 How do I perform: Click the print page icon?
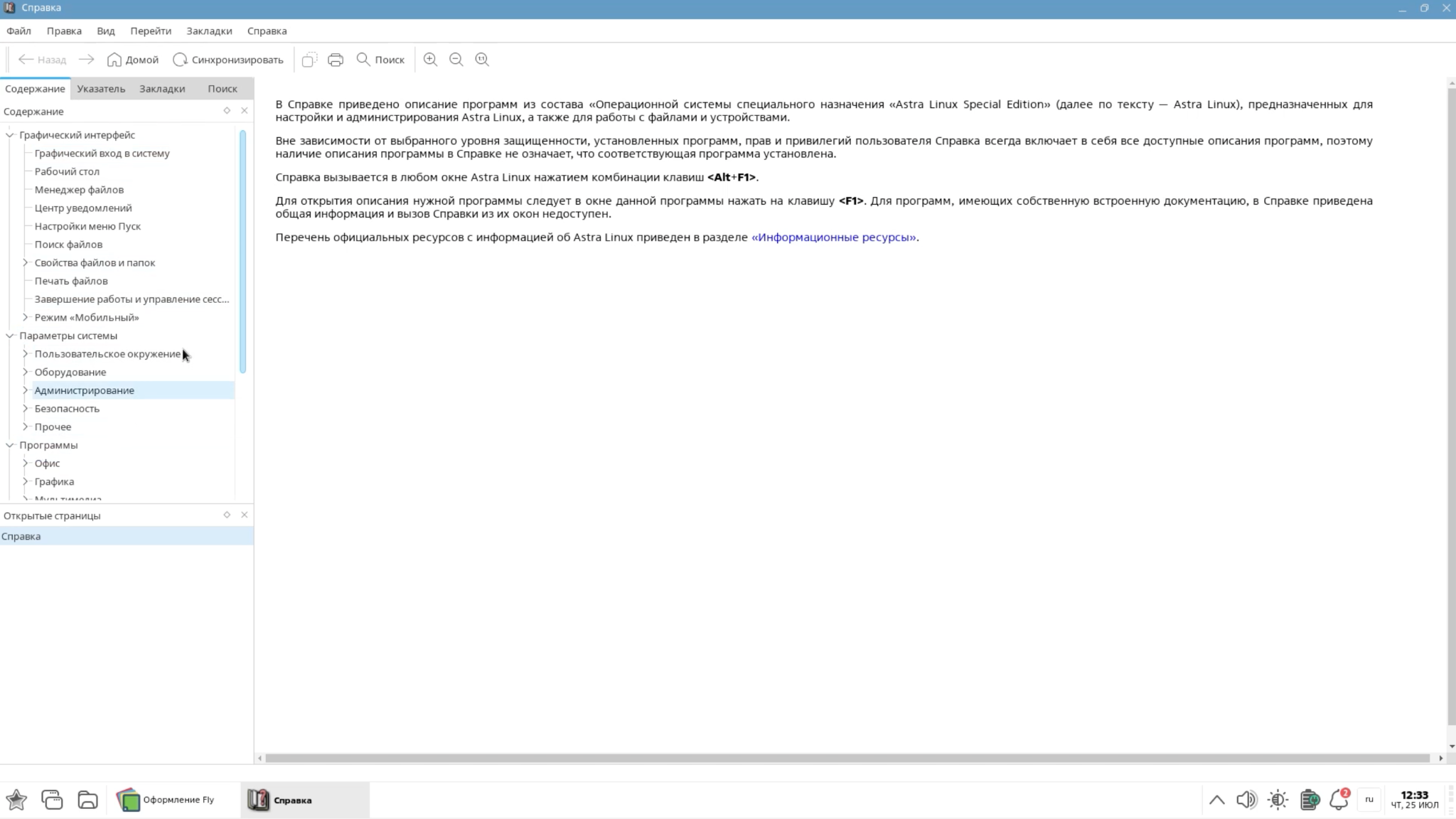[336, 60]
